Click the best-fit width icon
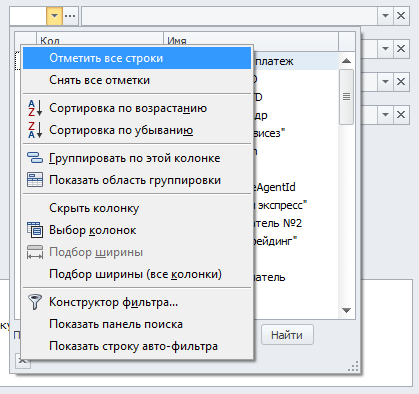This screenshot has width=419, height=394. (35, 252)
